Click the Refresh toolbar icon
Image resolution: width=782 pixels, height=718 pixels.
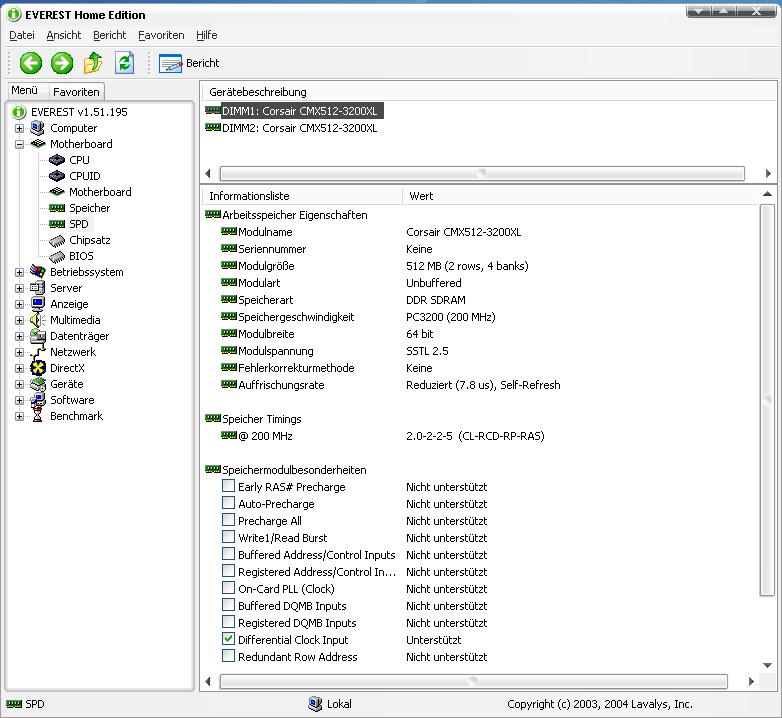coord(124,63)
